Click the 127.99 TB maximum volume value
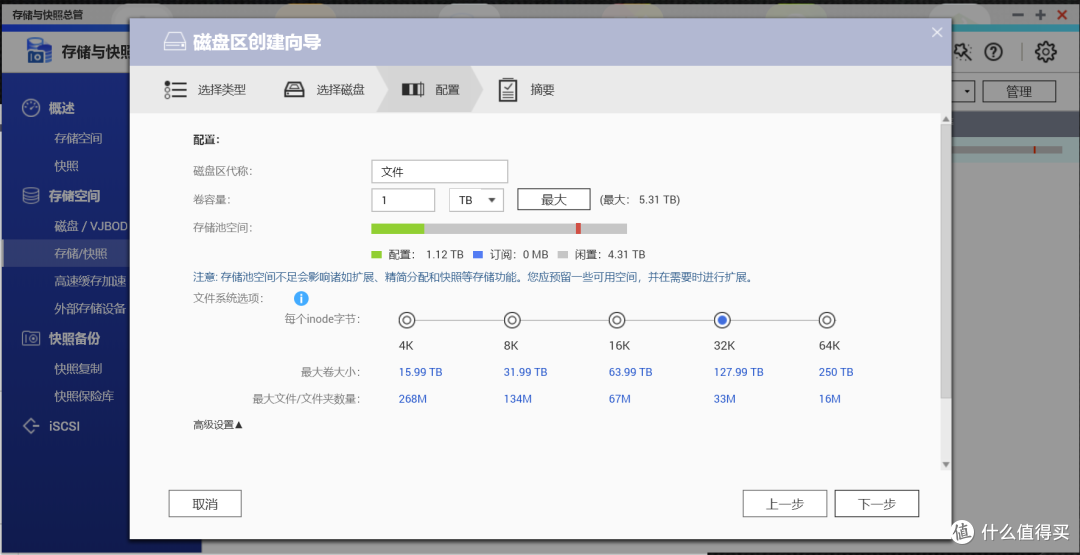The height and width of the screenshot is (555, 1080). [x=738, y=372]
